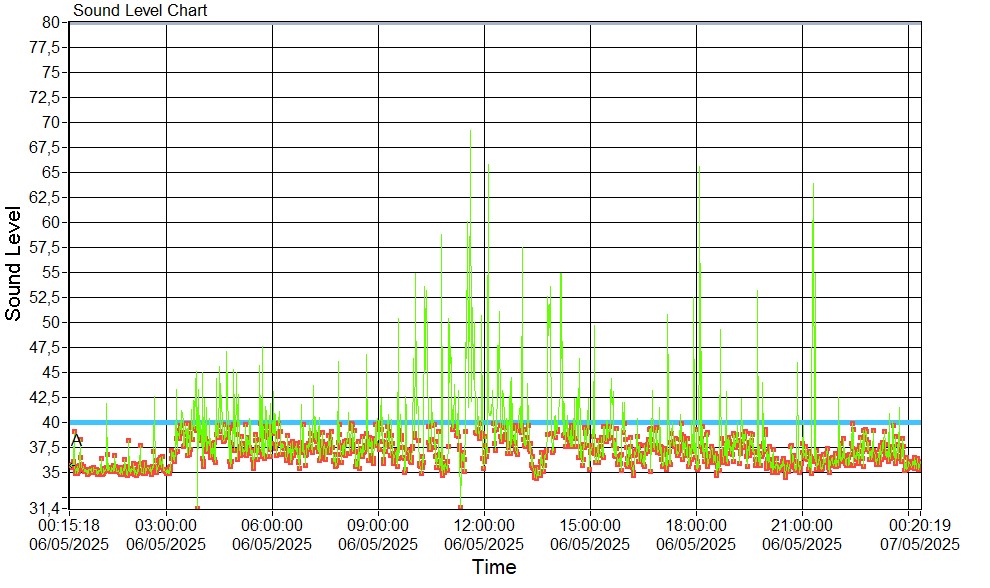Click the Sound Level Chart title
This screenshot has height=588, width=990.
click(140, 11)
